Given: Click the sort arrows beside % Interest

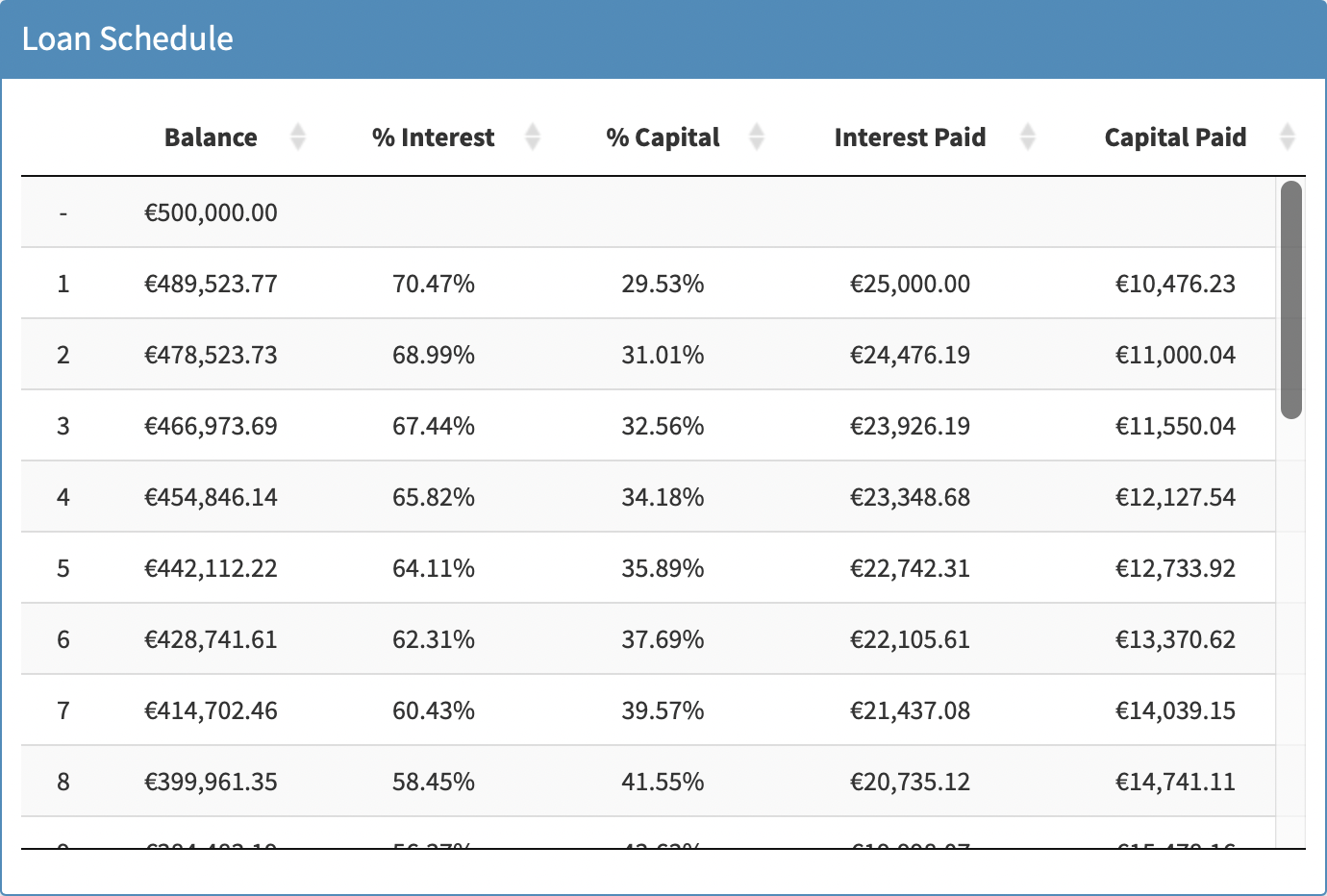Looking at the screenshot, I should pyautogui.click(x=533, y=137).
